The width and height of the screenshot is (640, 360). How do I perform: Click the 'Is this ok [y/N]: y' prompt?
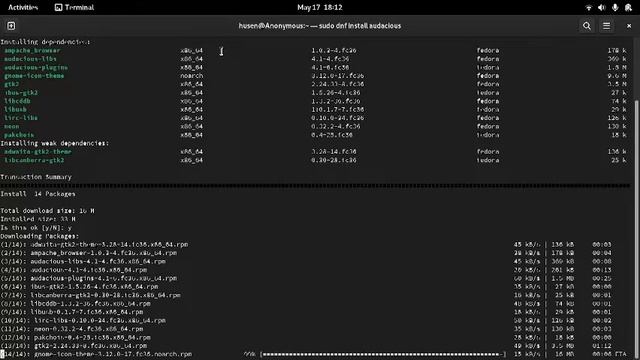(36, 228)
